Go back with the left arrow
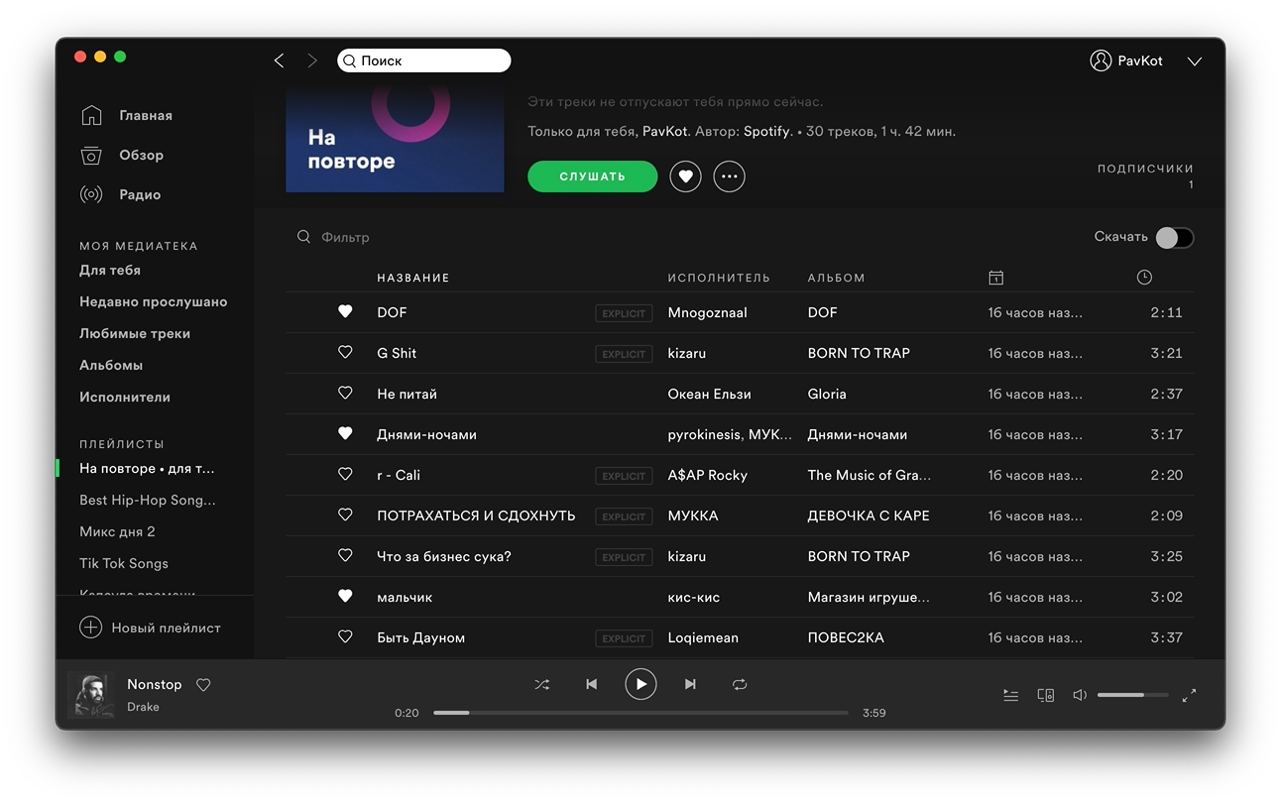 click(279, 61)
